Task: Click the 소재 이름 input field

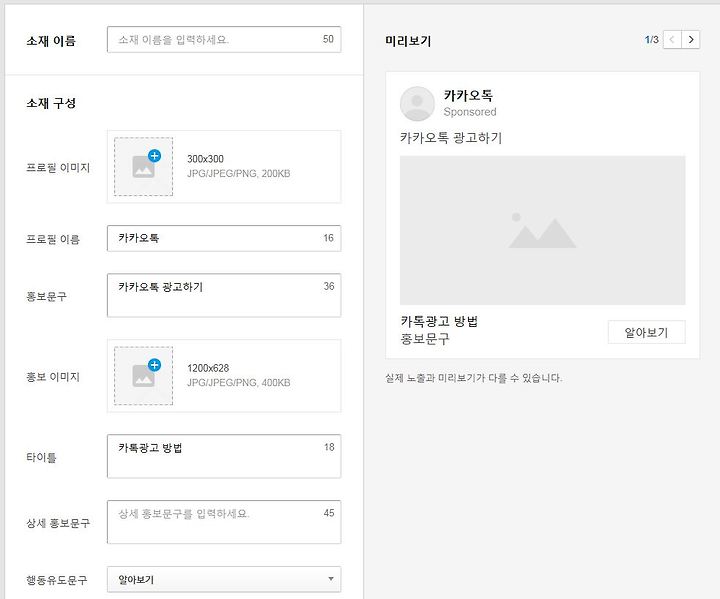Action: (224, 40)
